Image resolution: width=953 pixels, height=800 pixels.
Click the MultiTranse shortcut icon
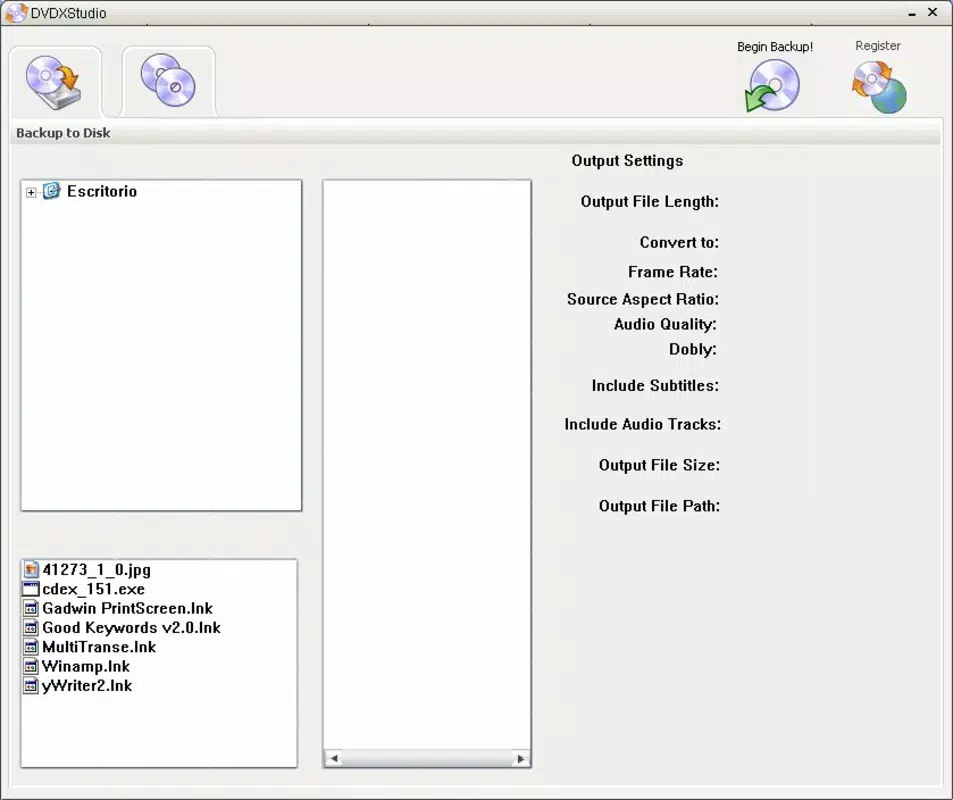pyautogui.click(x=31, y=647)
